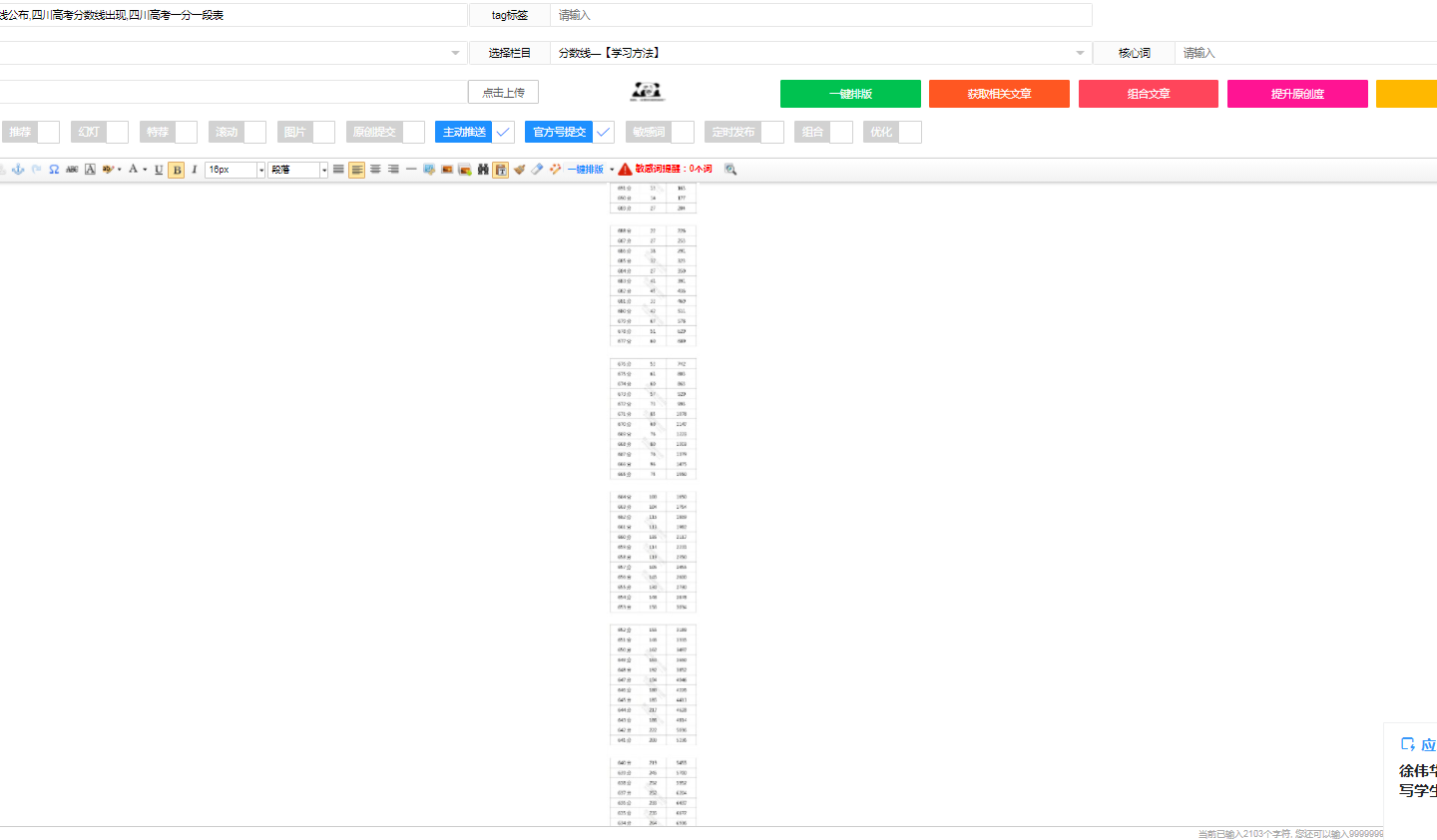Open the arrow beside toolbar 一键排版
The height and width of the screenshot is (840, 1437).
point(612,170)
